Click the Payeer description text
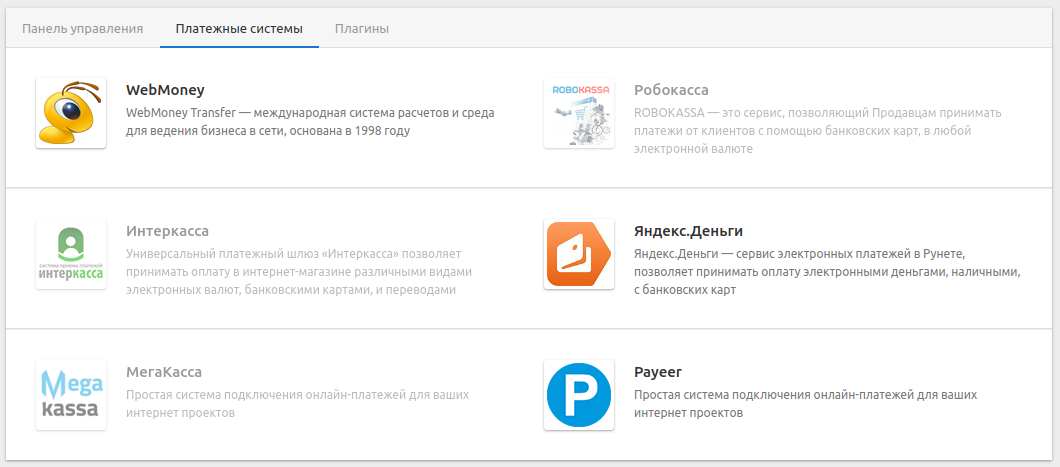This screenshot has height=467, width=1060. pos(804,404)
